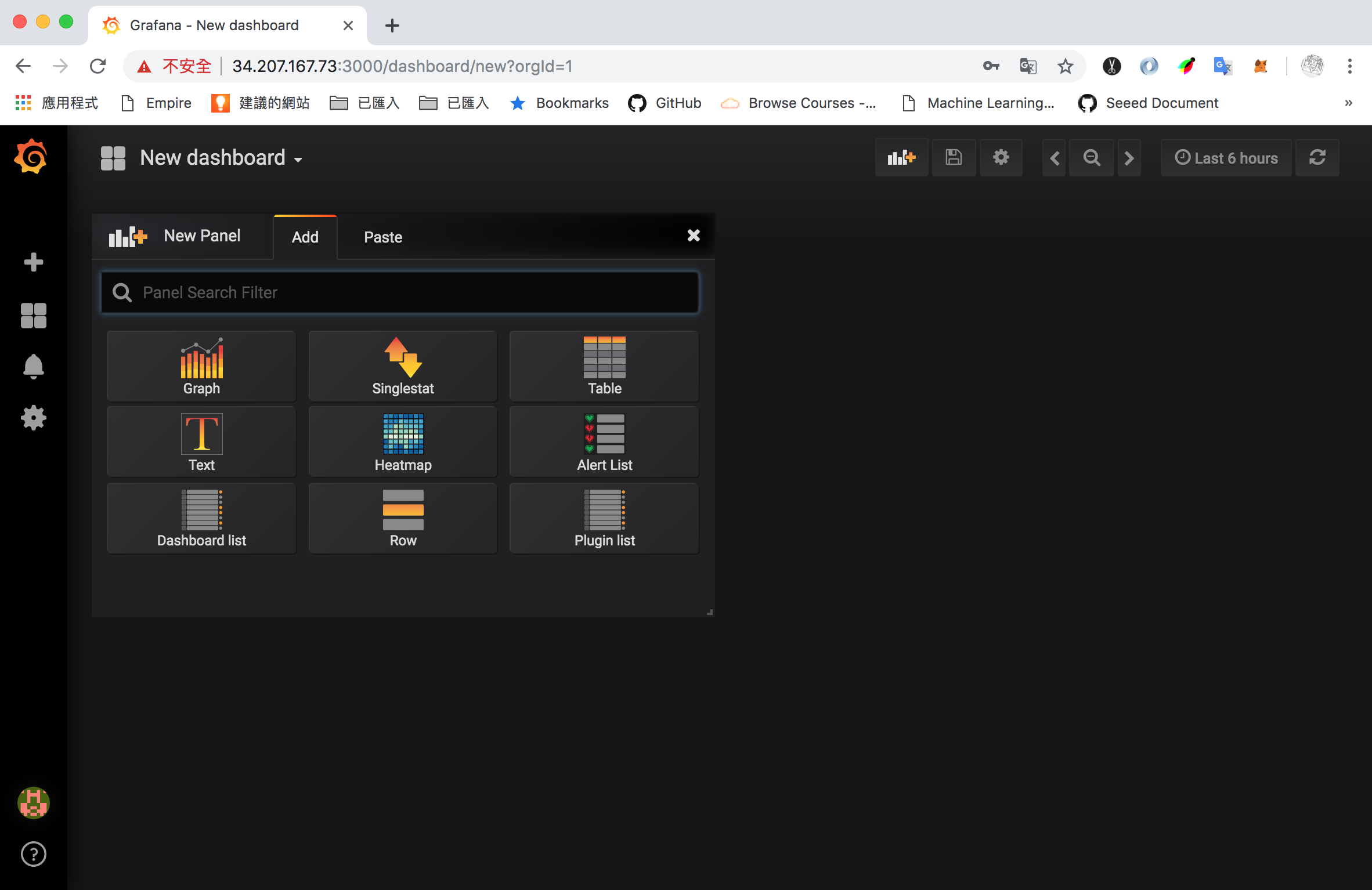The width and height of the screenshot is (1372, 890).
Task: Open Google Translate icon in address bar
Action: (1028, 66)
